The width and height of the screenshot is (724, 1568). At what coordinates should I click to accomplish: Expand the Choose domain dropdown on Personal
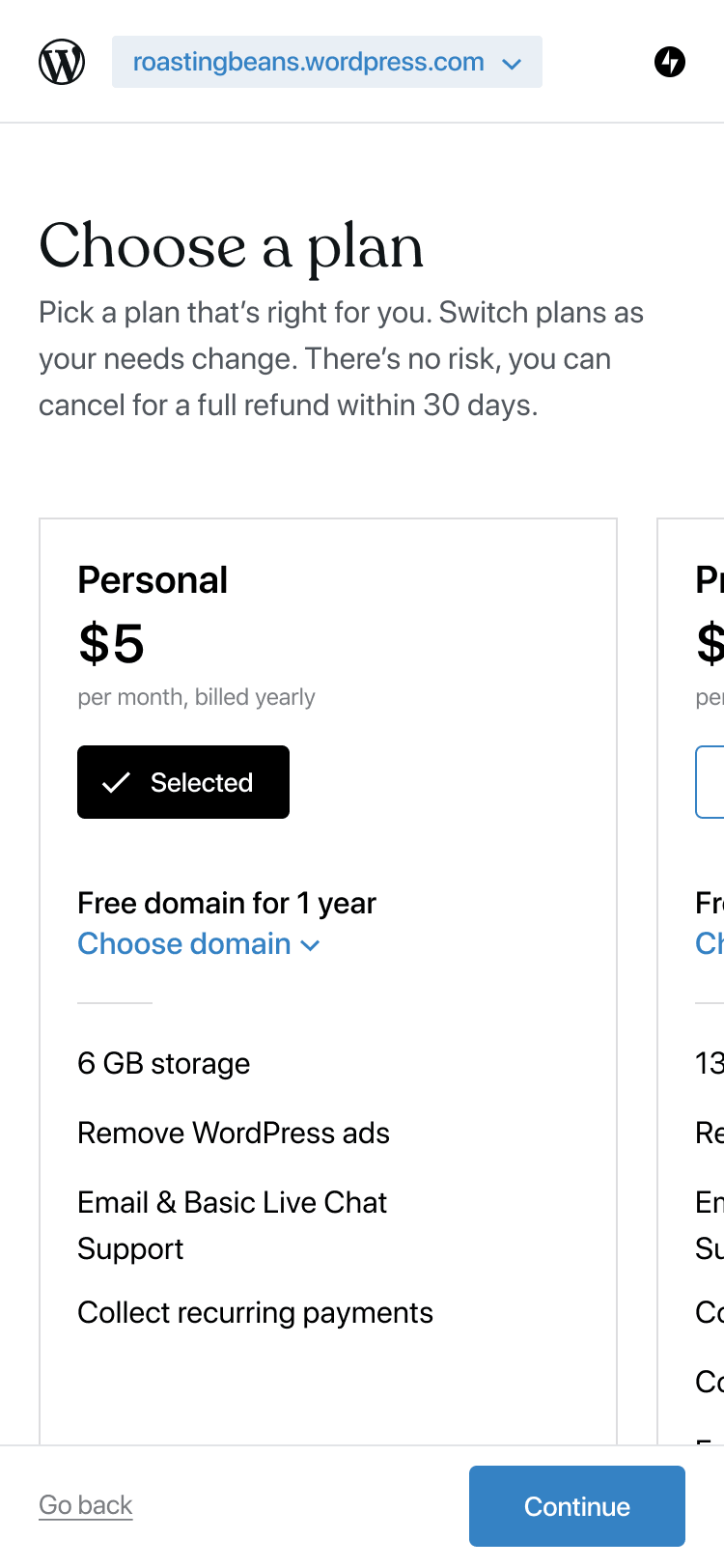pyautogui.click(x=184, y=943)
